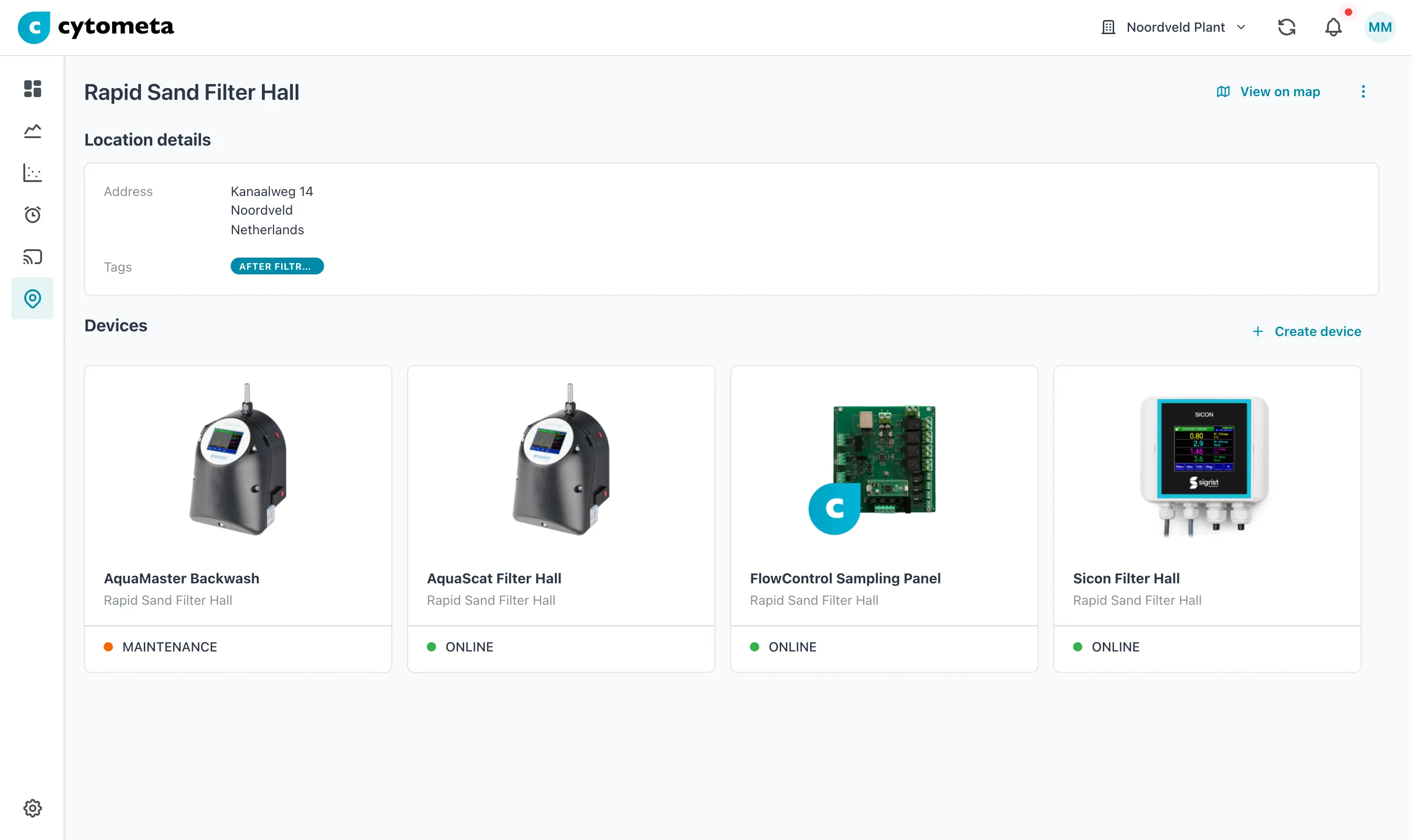Click the Location details heading

147,140
